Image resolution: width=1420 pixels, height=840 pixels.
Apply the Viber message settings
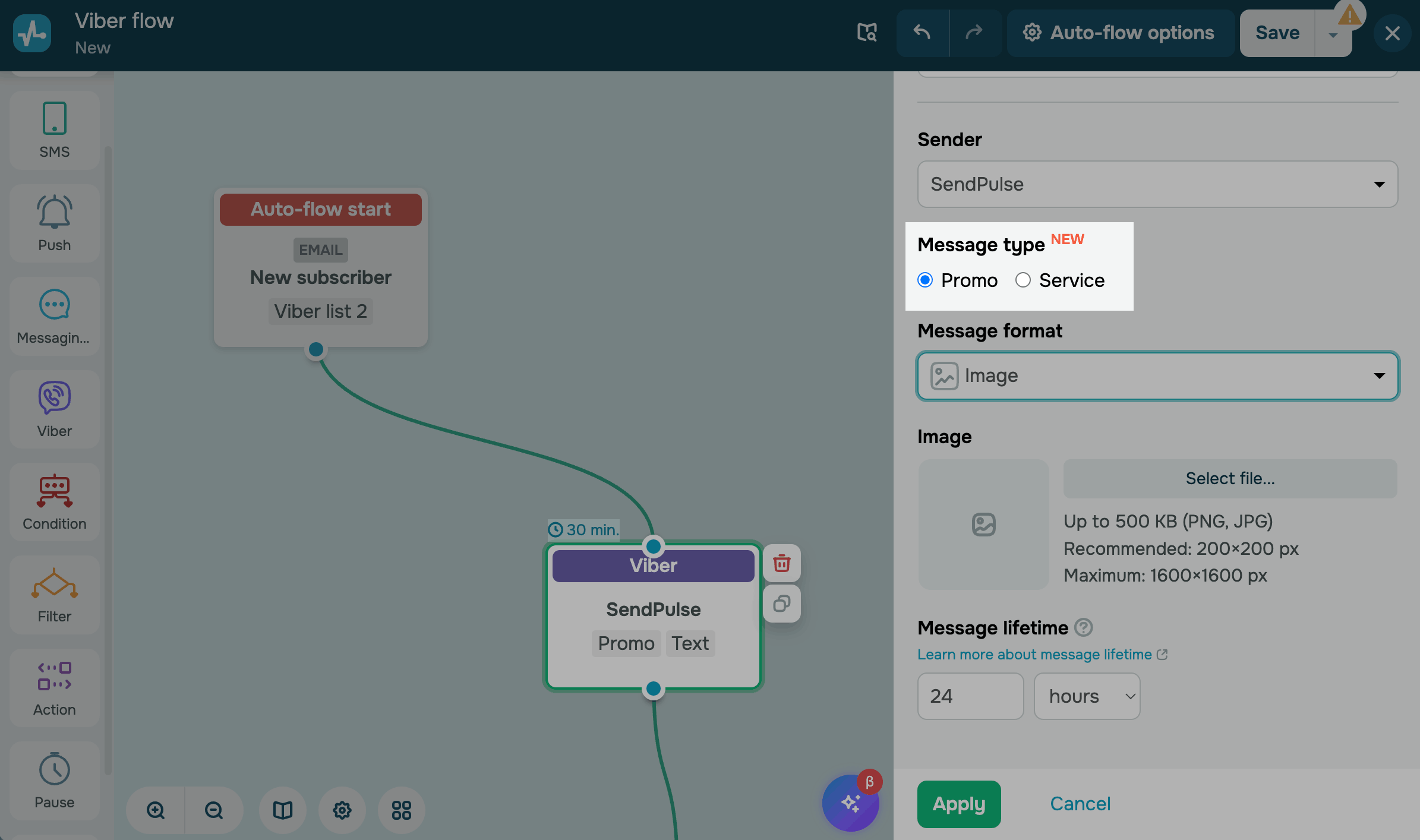tap(958, 804)
